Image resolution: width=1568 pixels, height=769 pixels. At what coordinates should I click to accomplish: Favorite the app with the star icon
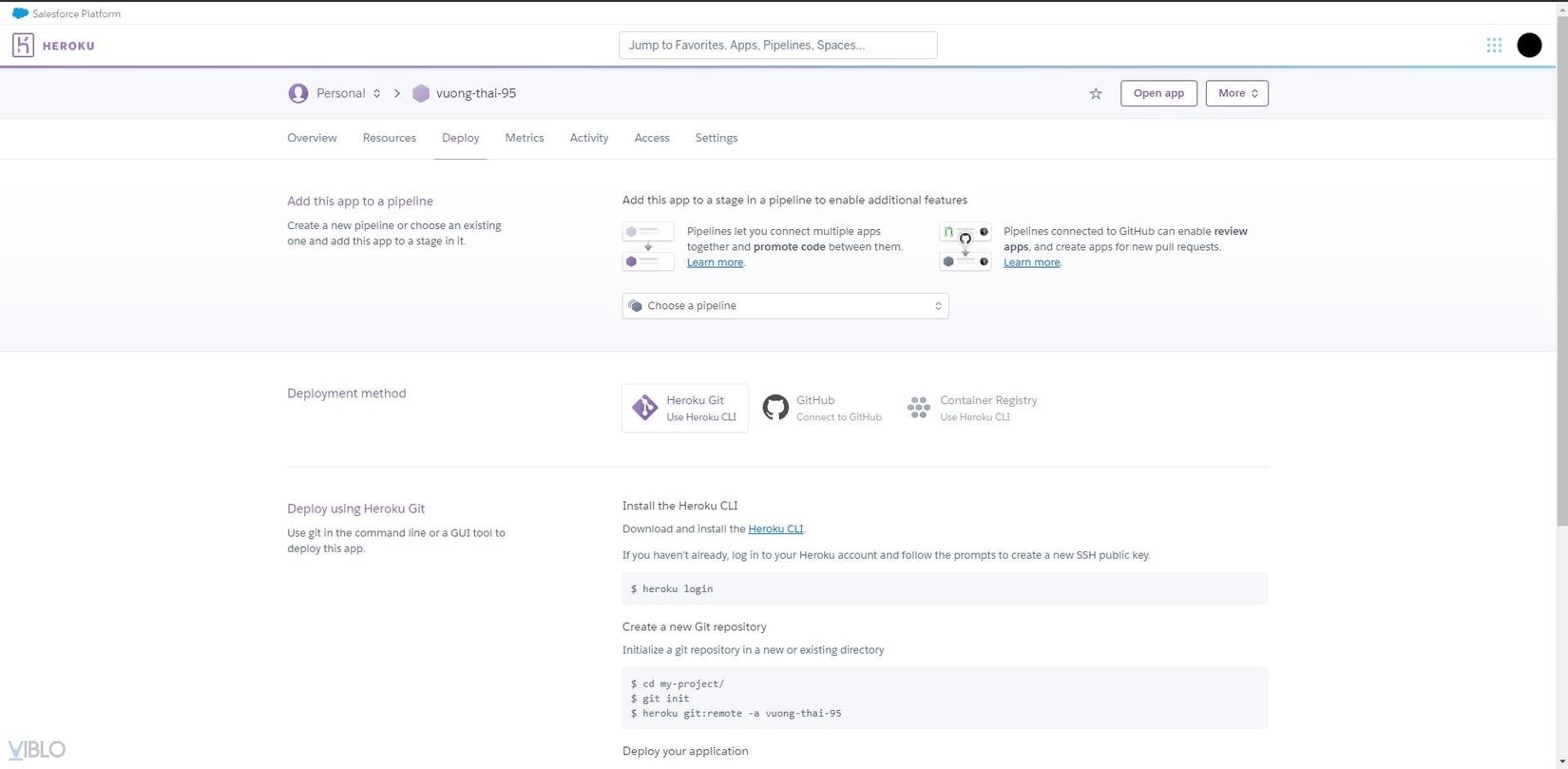coord(1096,93)
